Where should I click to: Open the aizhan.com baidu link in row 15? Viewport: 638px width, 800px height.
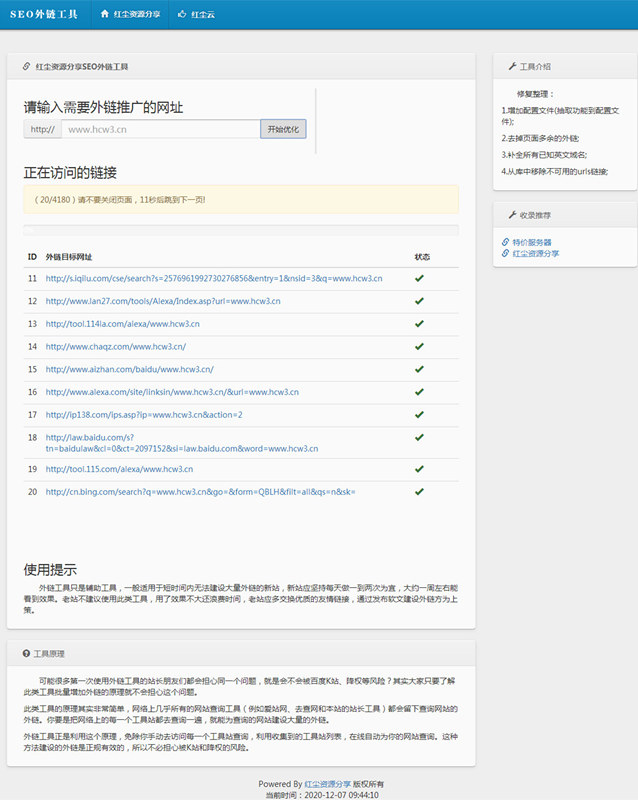(x=130, y=369)
